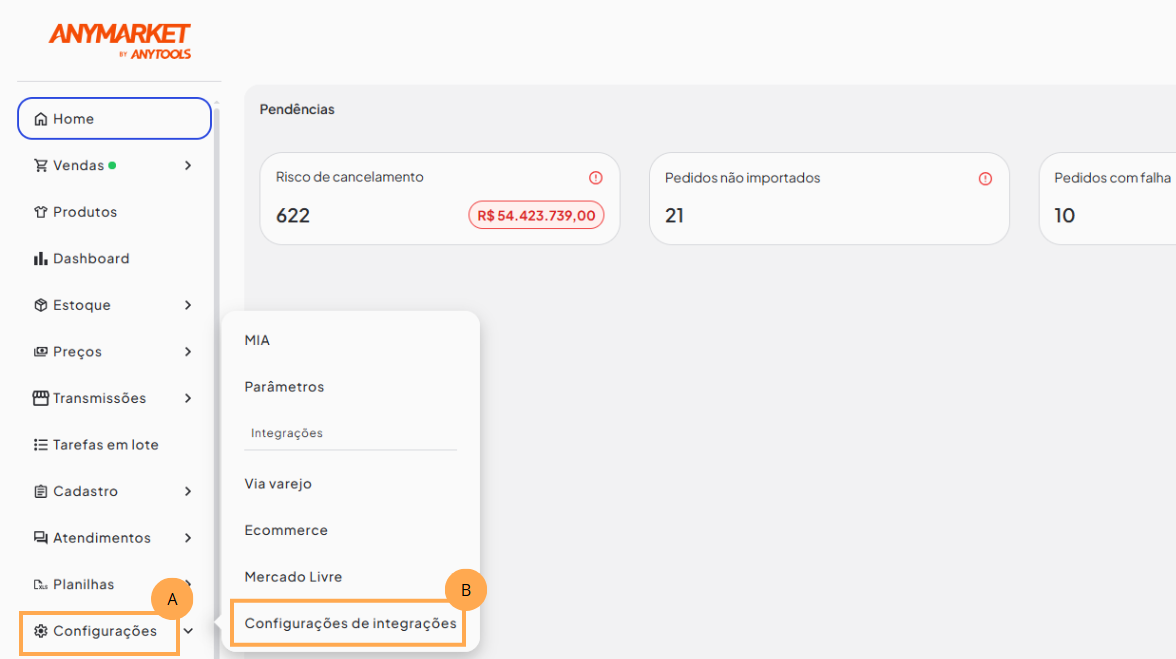Click the Dashboard bar chart icon
This screenshot has width=1176, height=659.
tap(41, 259)
